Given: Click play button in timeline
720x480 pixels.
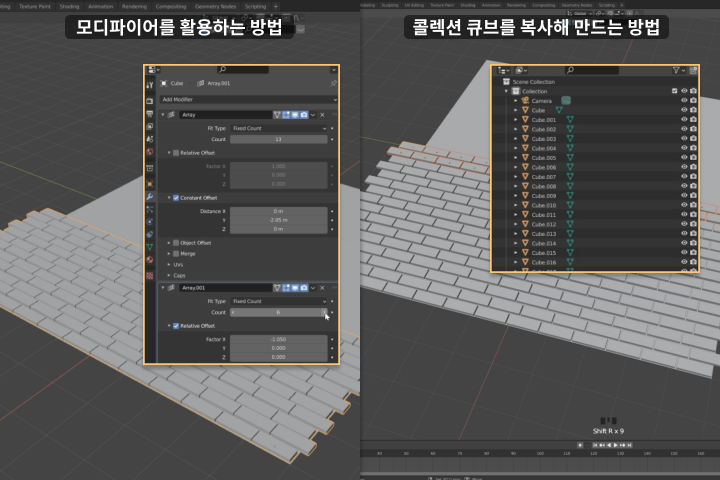Looking at the screenshot, I should [616, 445].
